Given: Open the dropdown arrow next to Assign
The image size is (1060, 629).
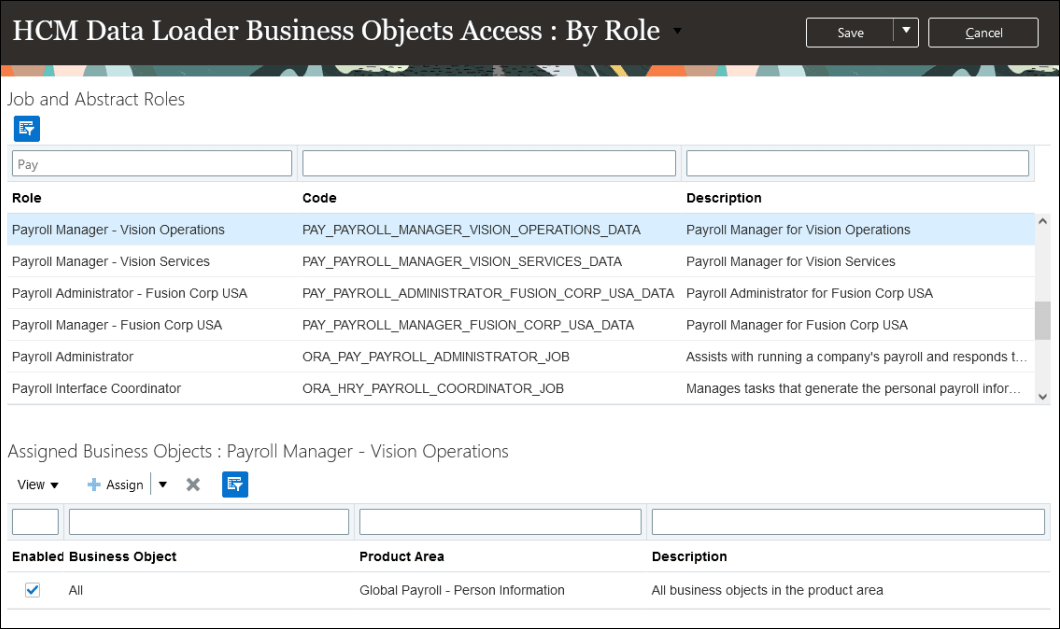Looking at the screenshot, I should point(161,484).
